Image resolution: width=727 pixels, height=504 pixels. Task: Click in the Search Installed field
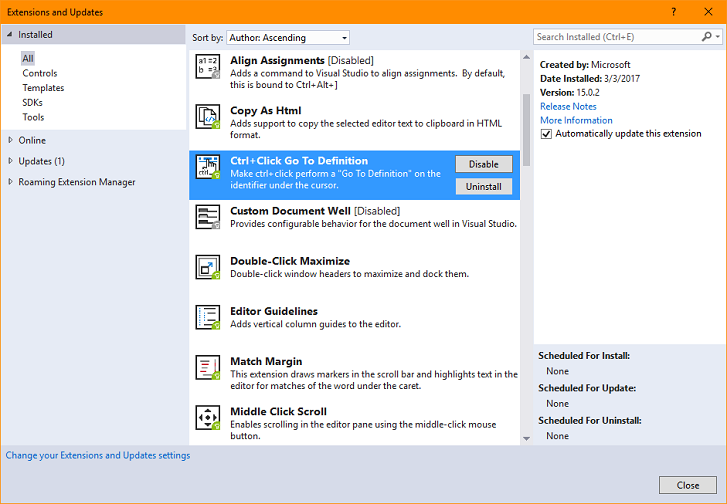tap(617, 37)
